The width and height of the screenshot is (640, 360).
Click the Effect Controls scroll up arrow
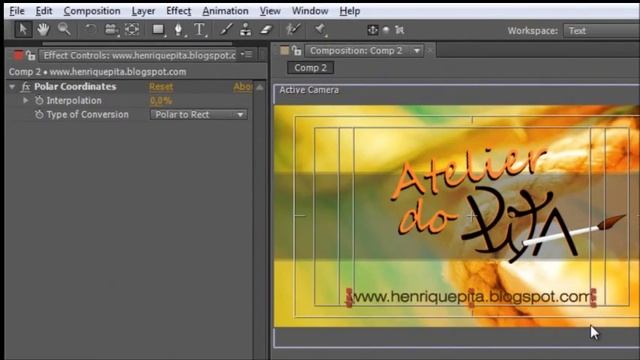point(260,87)
